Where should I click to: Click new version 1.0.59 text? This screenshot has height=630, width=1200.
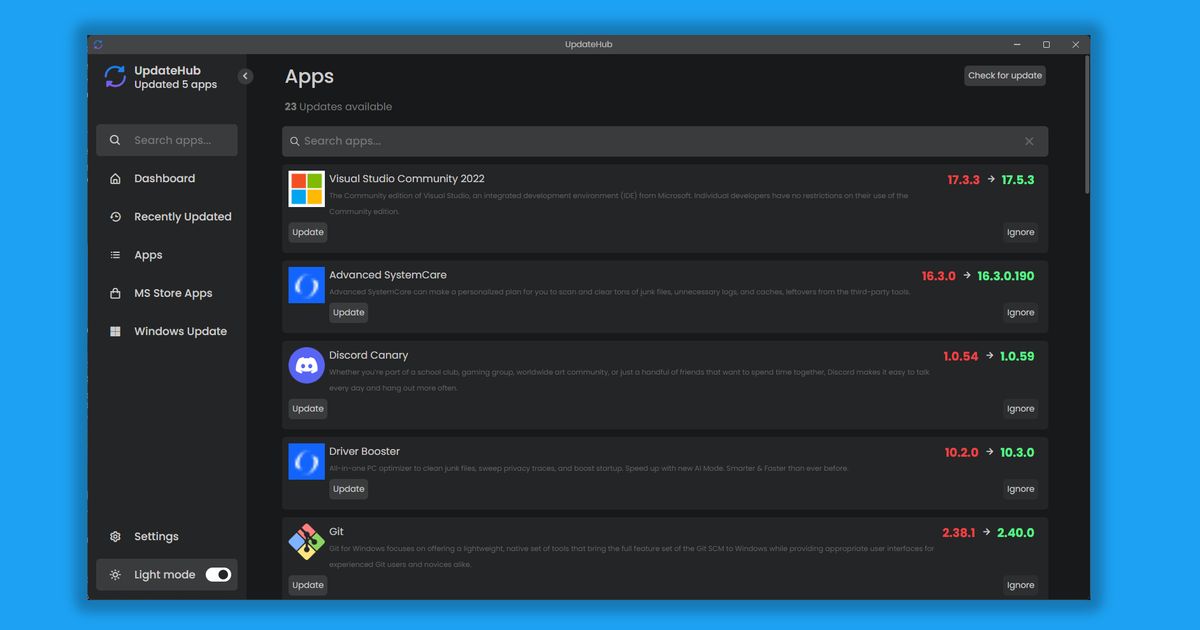[x=1017, y=356]
